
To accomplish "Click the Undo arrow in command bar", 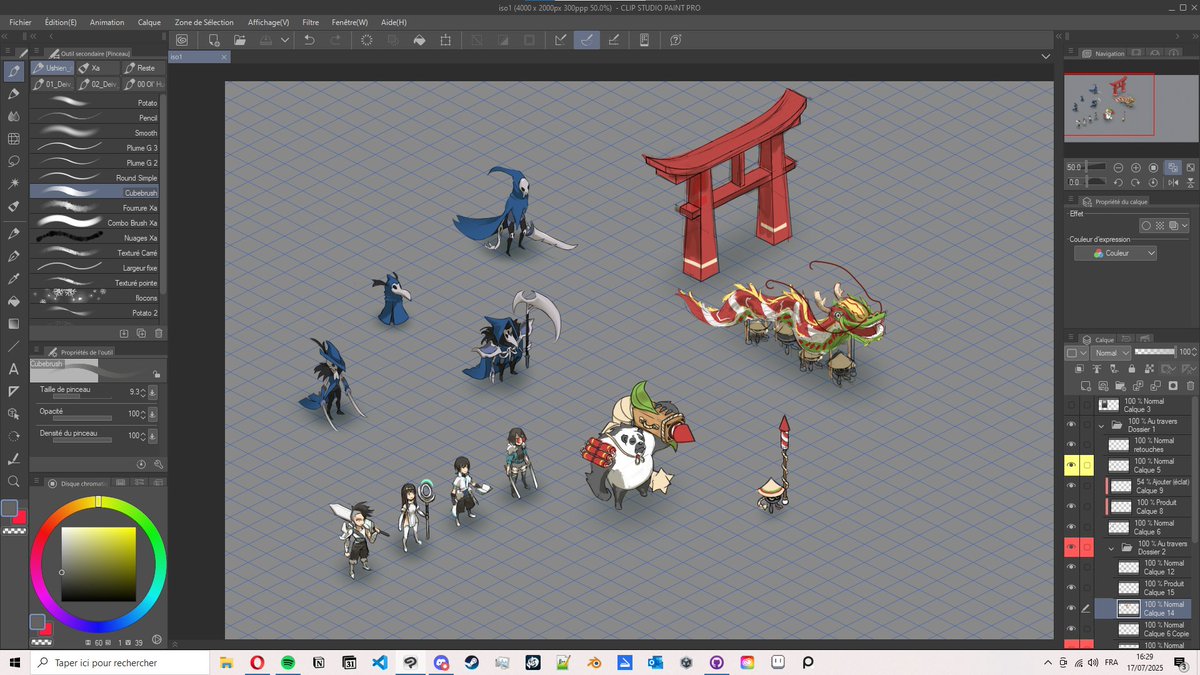I will point(309,40).
